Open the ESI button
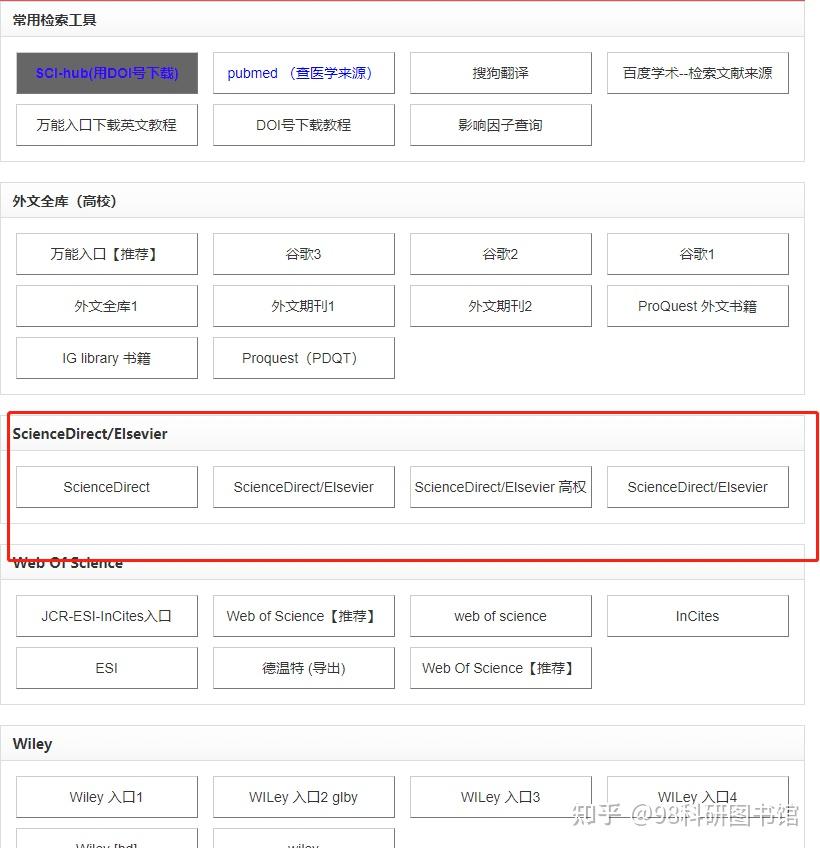Viewport: 820px width, 848px height. (x=107, y=668)
